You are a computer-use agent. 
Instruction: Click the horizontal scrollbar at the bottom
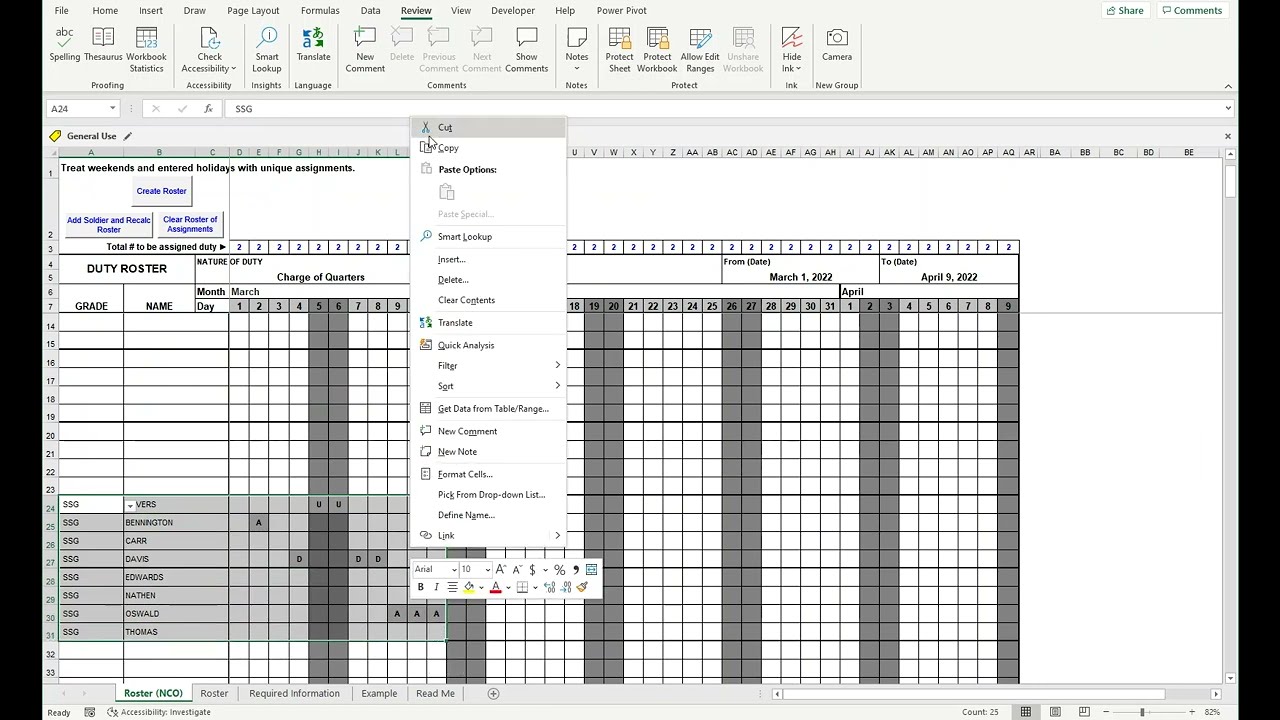coord(995,693)
